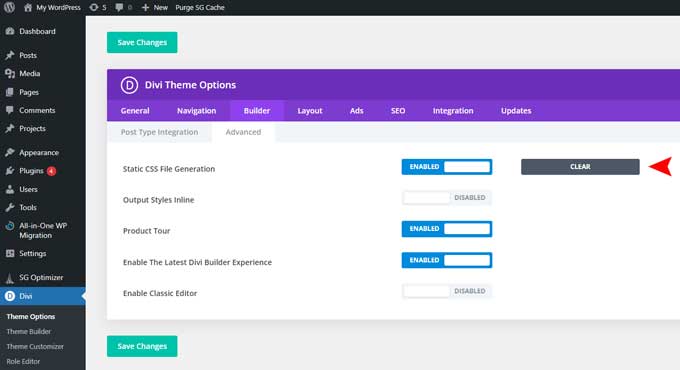Toggle the Product Tour switch
Image resolution: width=680 pixels, height=370 pixels.
[x=447, y=229]
